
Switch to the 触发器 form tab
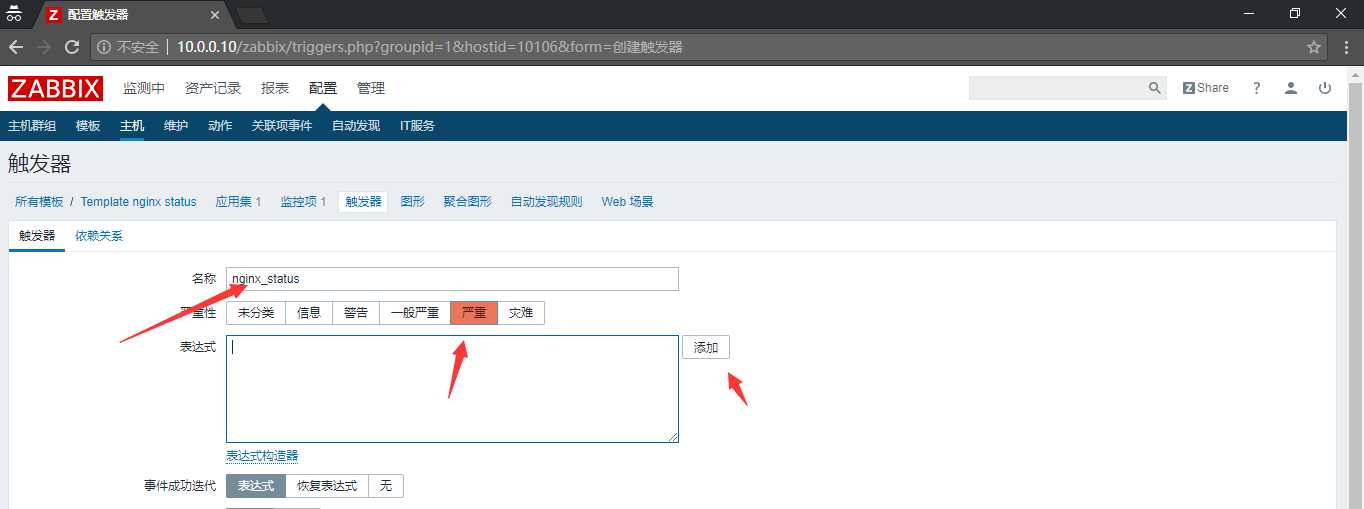click(37, 236)
